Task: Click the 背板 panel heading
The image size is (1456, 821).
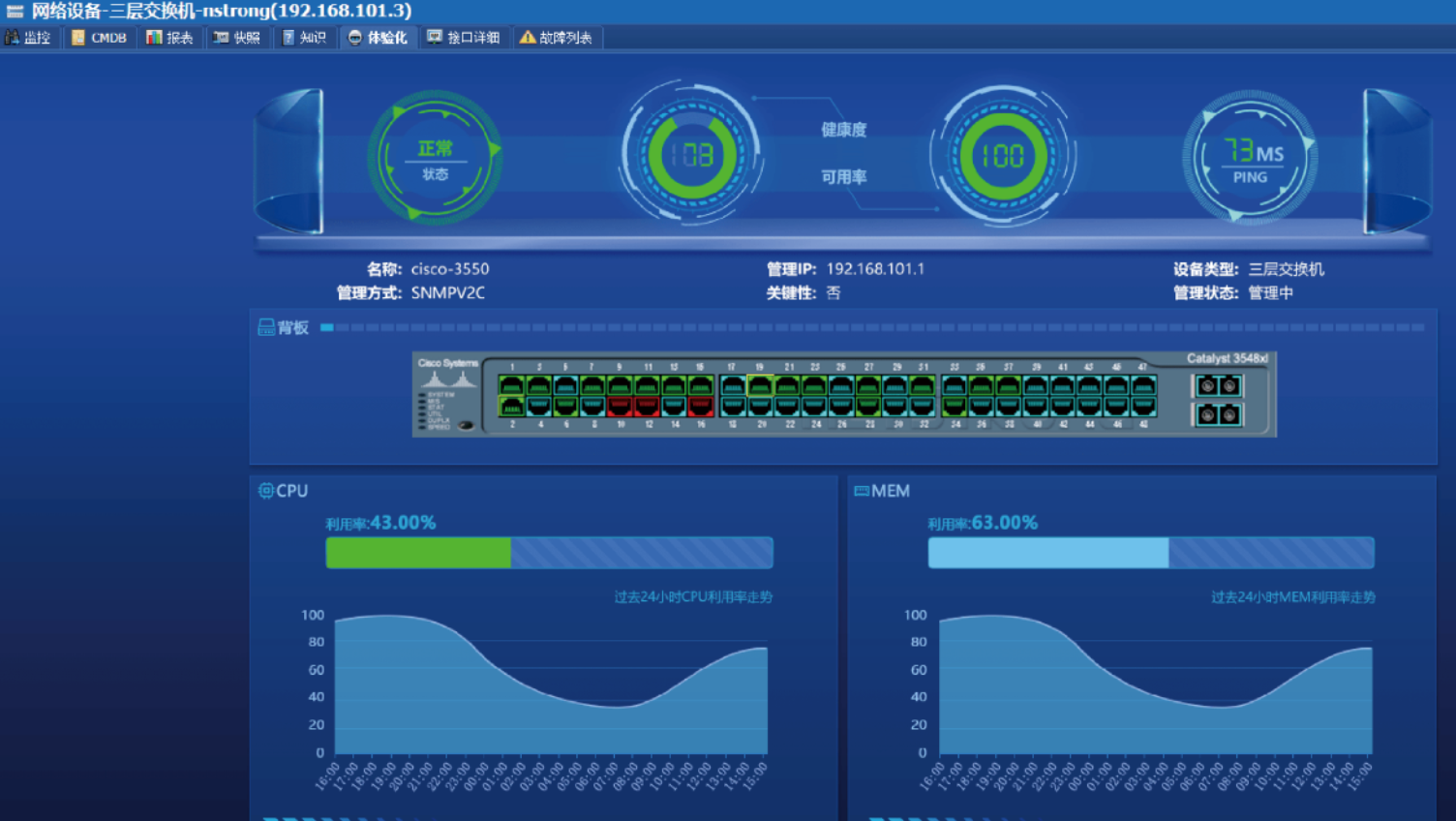Action: click(293, 327)
